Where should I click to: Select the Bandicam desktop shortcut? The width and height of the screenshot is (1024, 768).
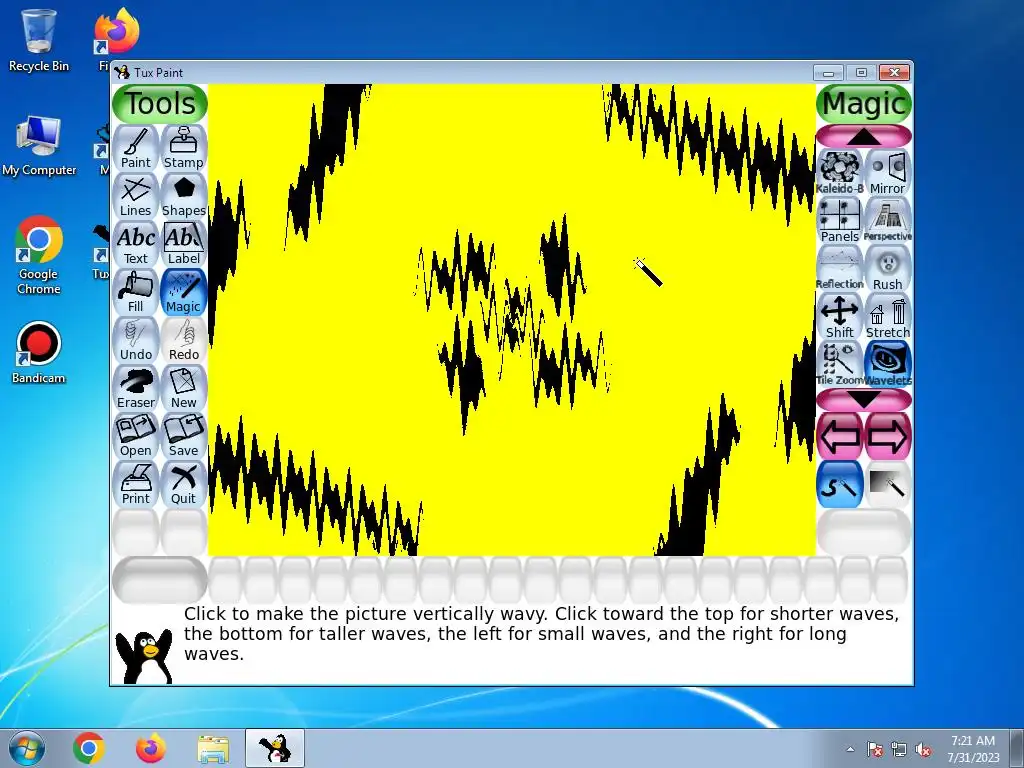pyautogui.click(x=39, y=353)
